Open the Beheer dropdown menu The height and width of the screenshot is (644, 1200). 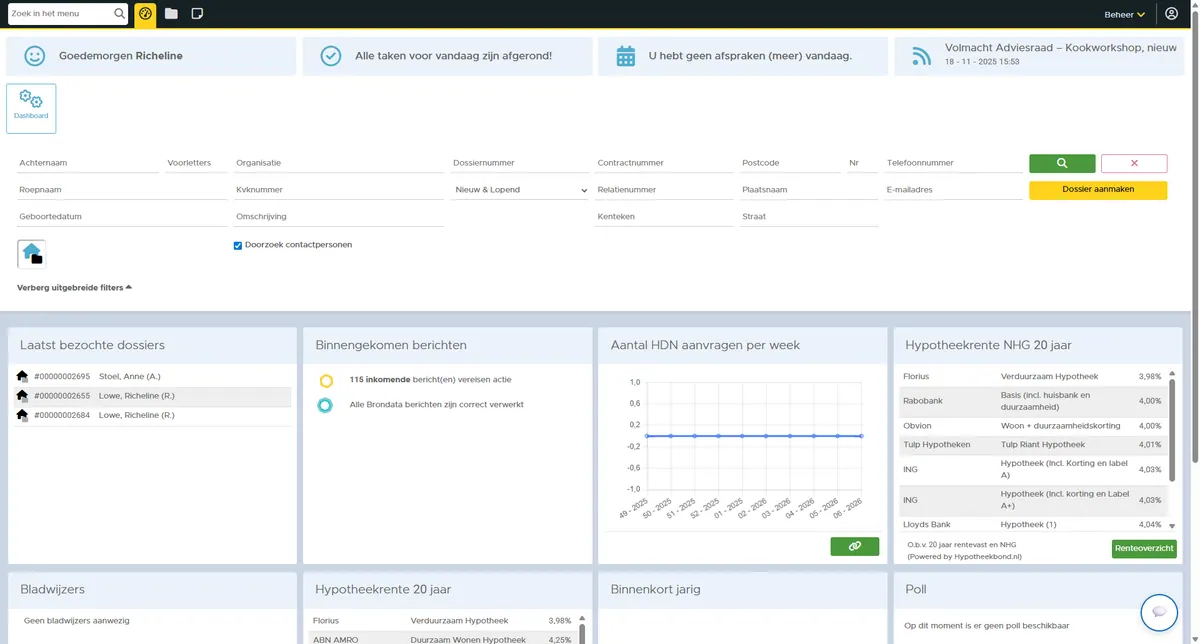click(1124, 14)
